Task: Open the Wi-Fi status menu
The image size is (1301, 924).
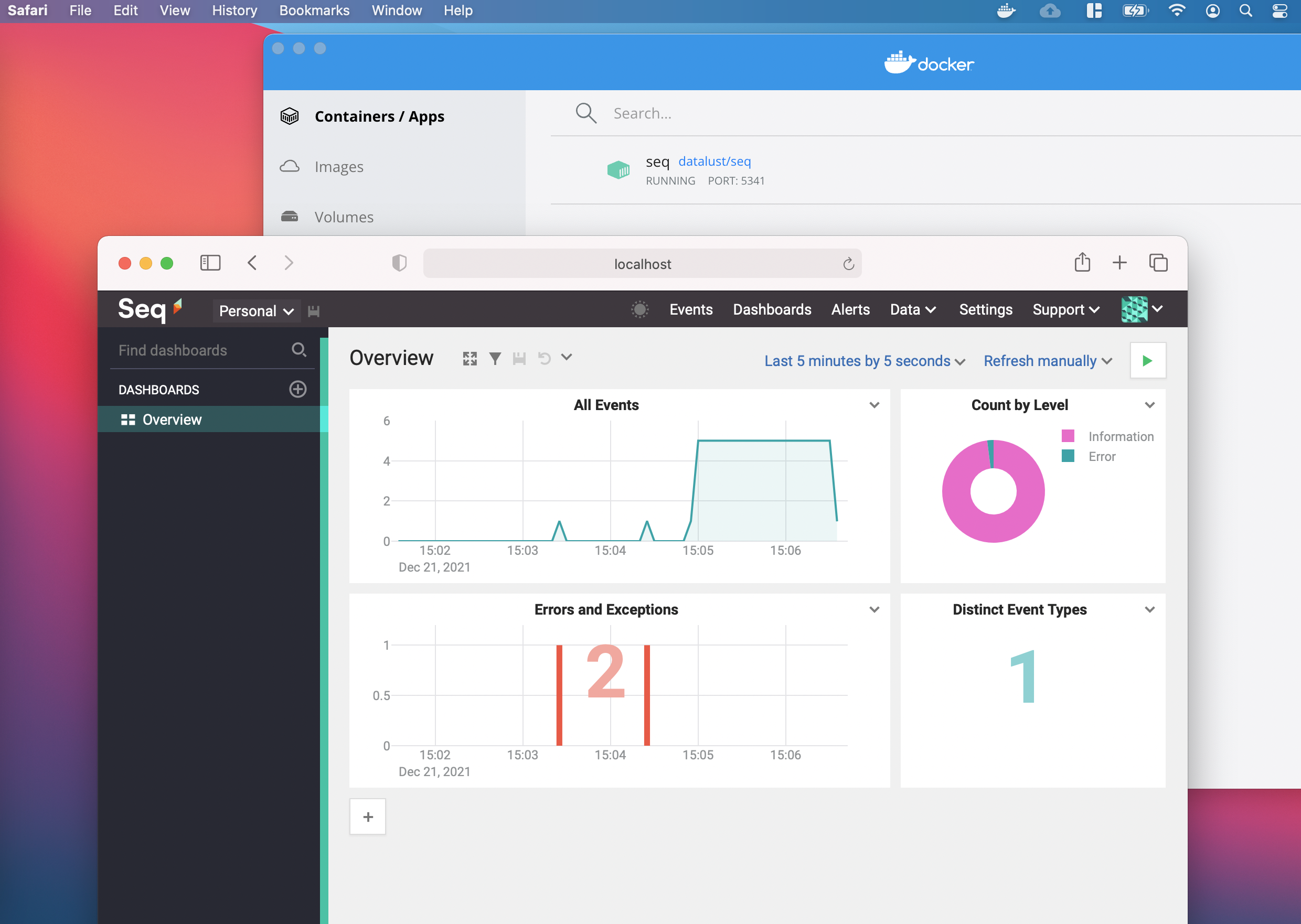Action: coord(1176,11)
